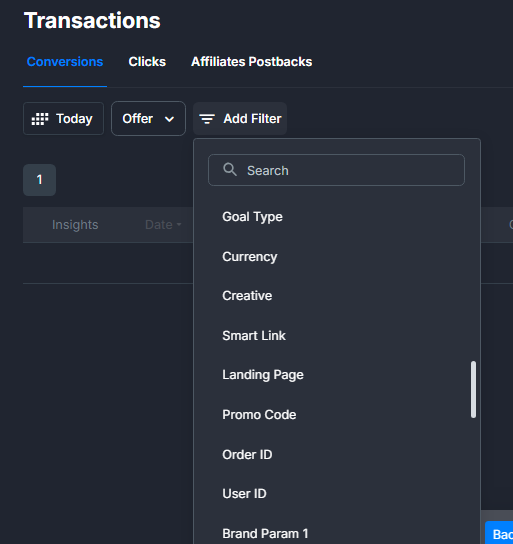Click the Today date range button
The image size is (513, 544).
63,119
